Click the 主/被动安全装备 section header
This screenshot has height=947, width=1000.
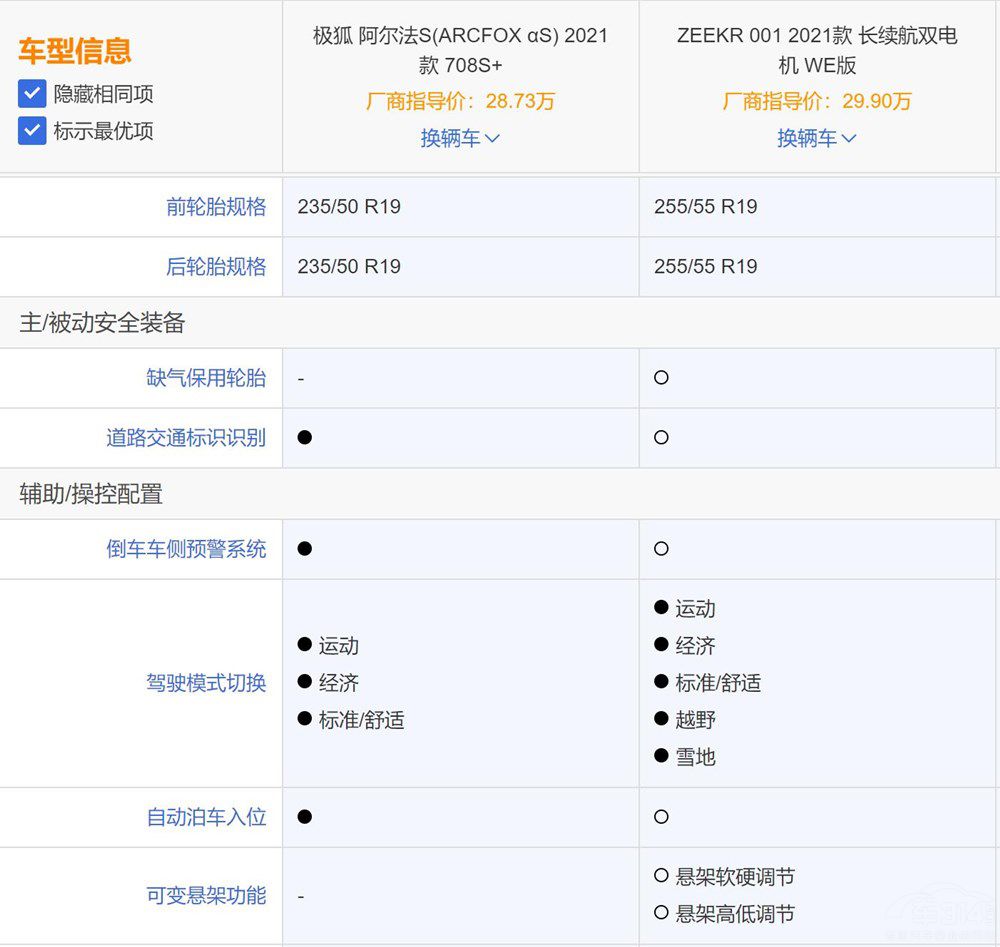tap(102, 322)
